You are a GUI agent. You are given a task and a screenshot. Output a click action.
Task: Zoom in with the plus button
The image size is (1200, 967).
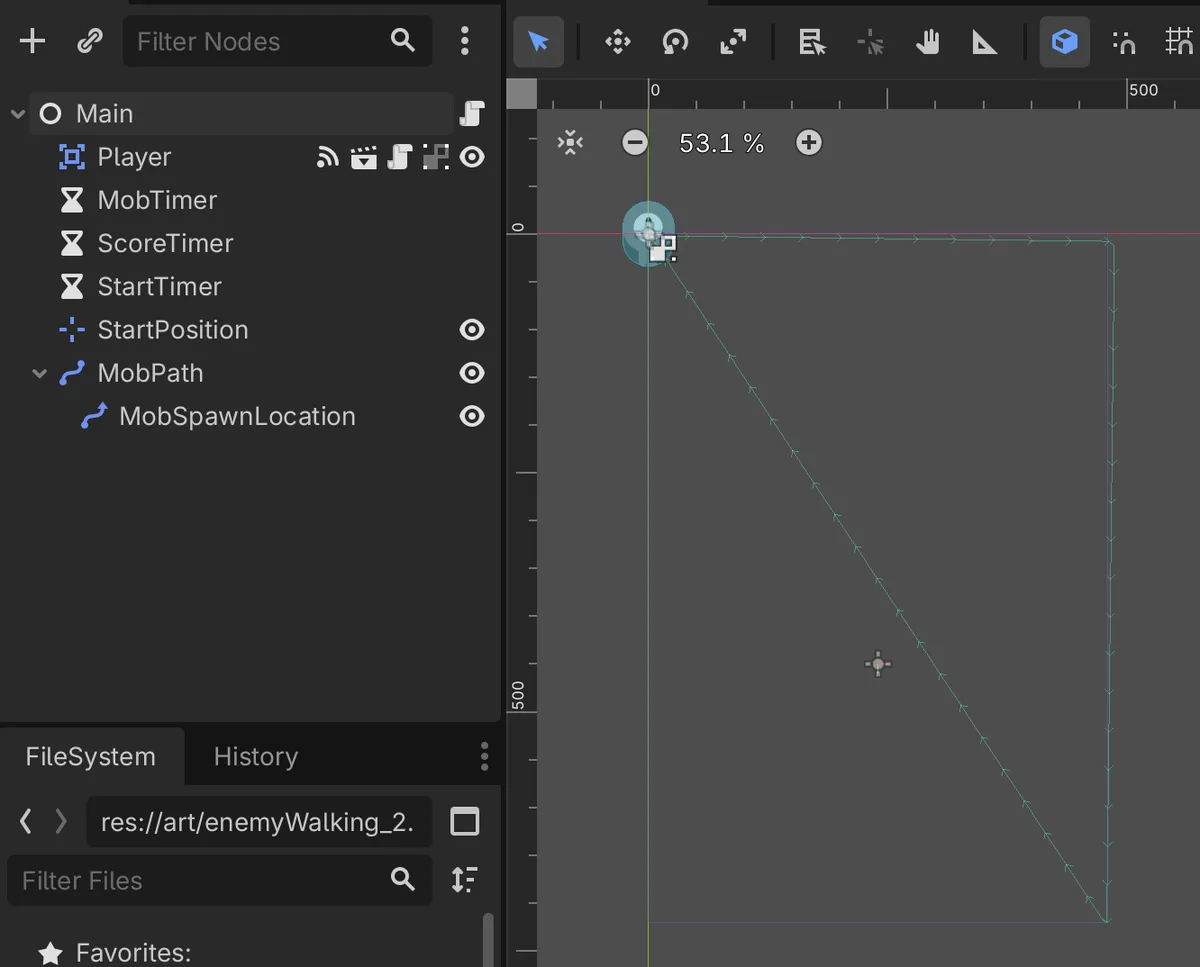tap(809, 143)
